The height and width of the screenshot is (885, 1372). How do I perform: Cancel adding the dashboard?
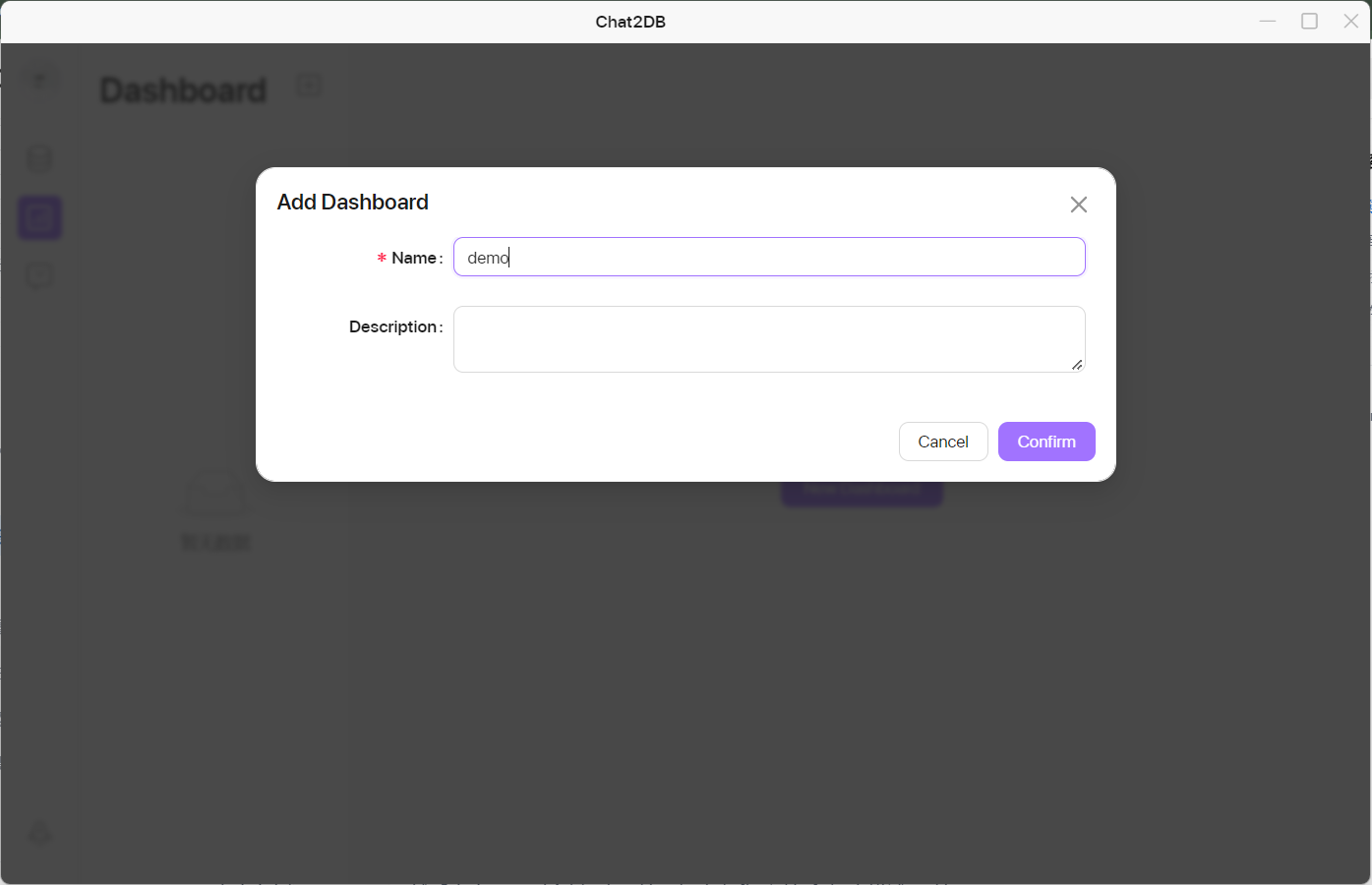click(x=943, y=442)
